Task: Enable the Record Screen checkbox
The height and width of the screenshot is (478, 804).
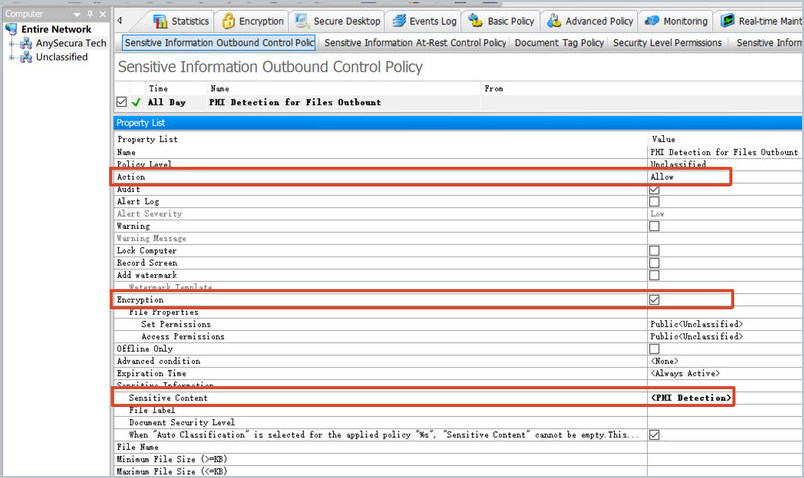Action: point(654,263)
